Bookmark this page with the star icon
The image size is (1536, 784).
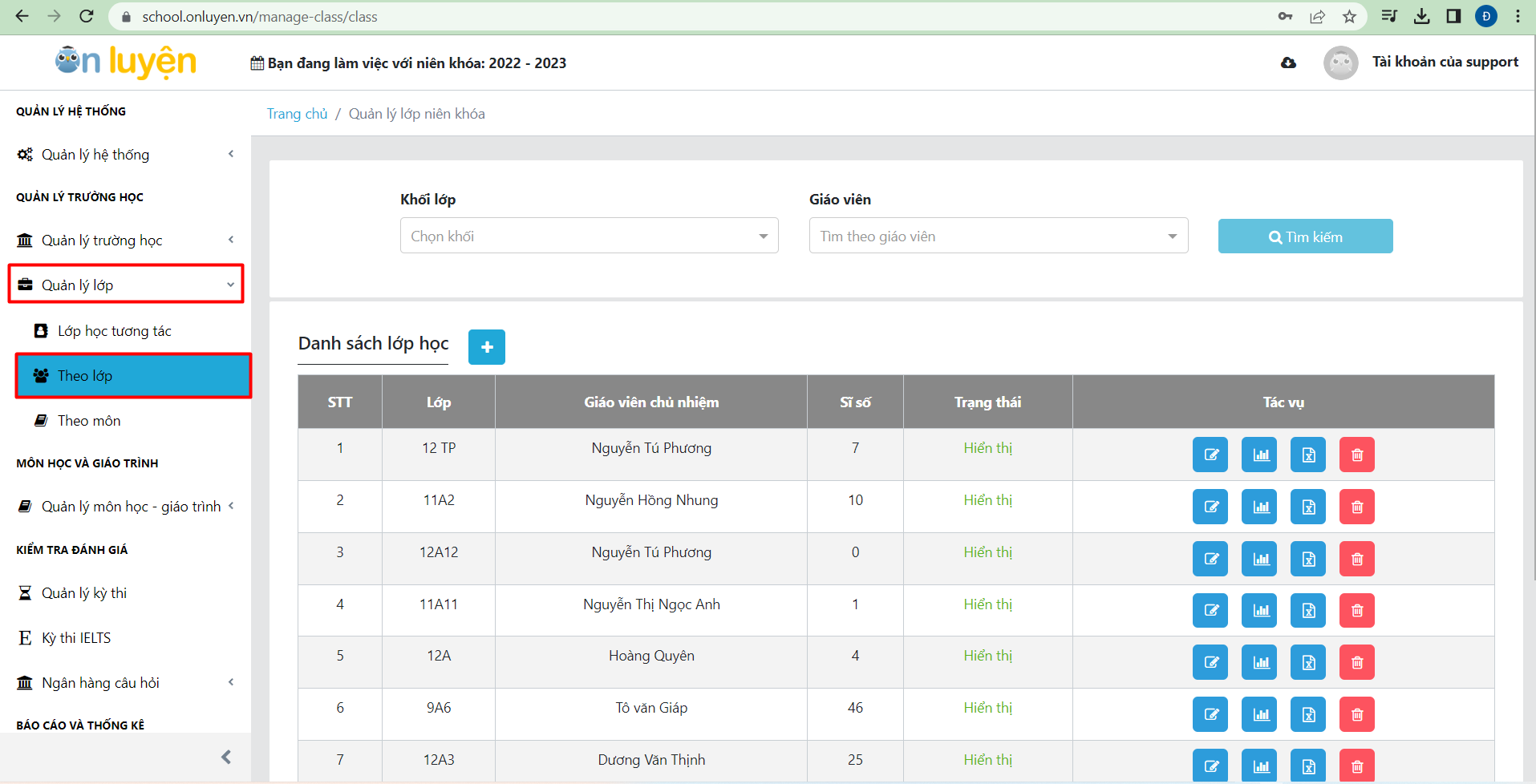point(1350,17)
